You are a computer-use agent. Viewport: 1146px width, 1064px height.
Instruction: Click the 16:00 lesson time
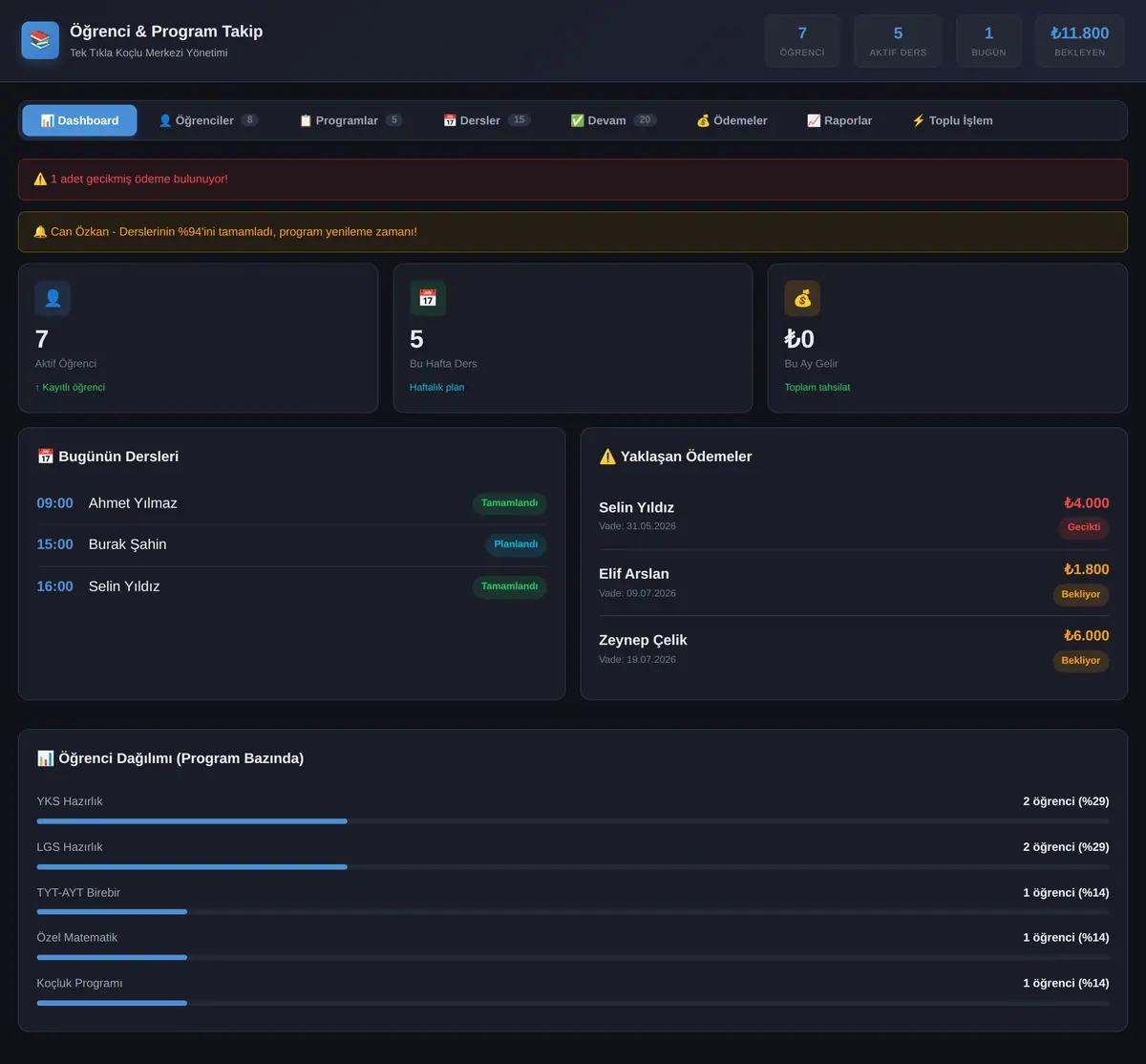point(54,586)
